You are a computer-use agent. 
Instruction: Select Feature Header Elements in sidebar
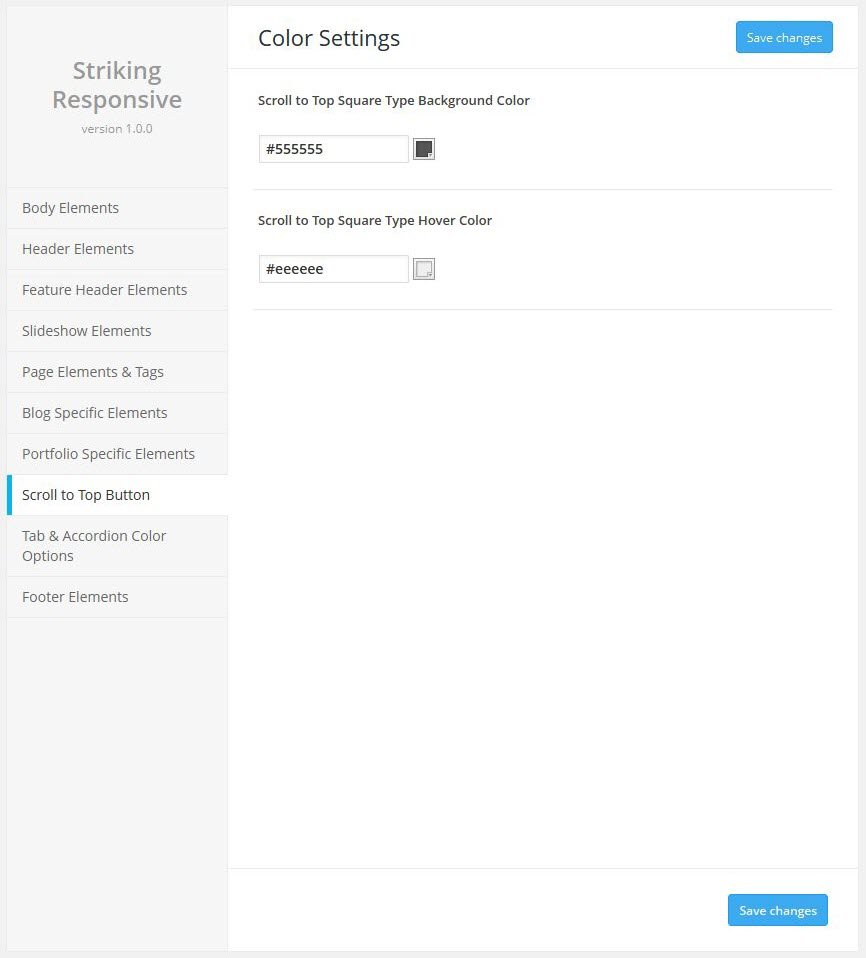pos(104,290)
